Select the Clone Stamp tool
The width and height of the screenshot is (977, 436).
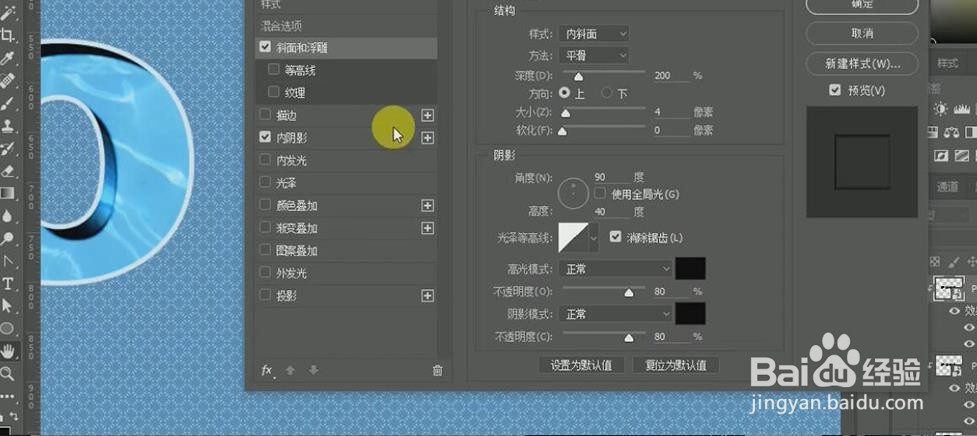coord(7,126)
